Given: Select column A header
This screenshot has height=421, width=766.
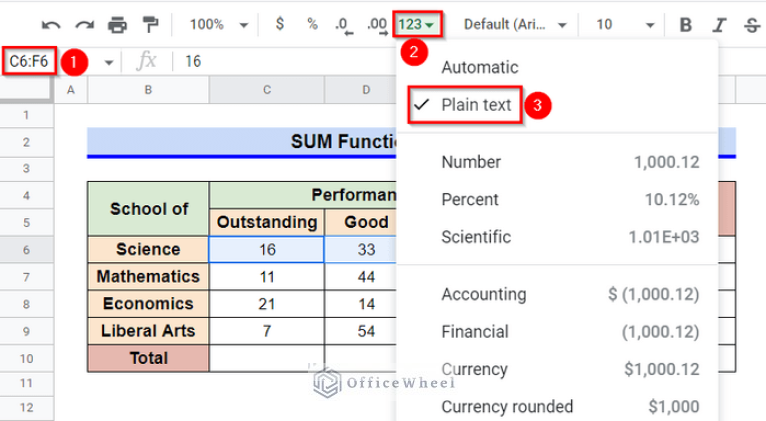Looking at the screenshot, I should [71, 90].
